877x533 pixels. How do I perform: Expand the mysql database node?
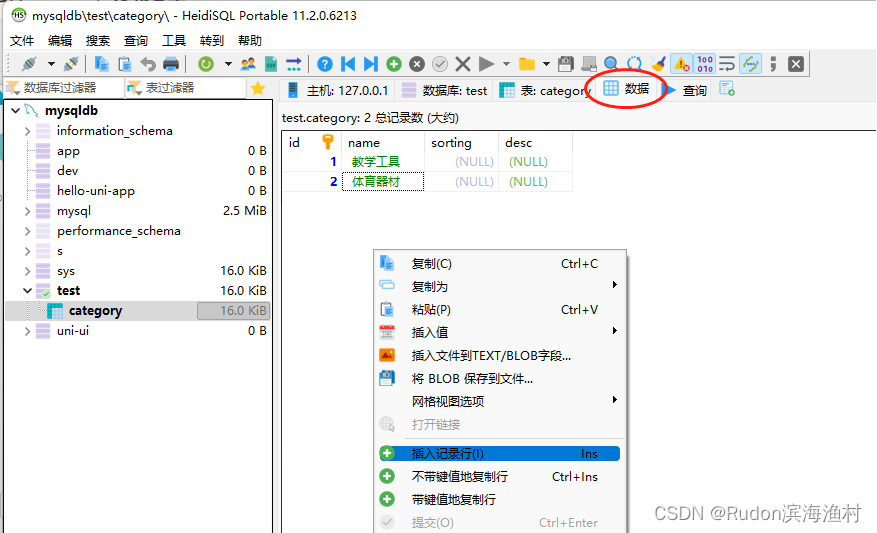point(27,211)
